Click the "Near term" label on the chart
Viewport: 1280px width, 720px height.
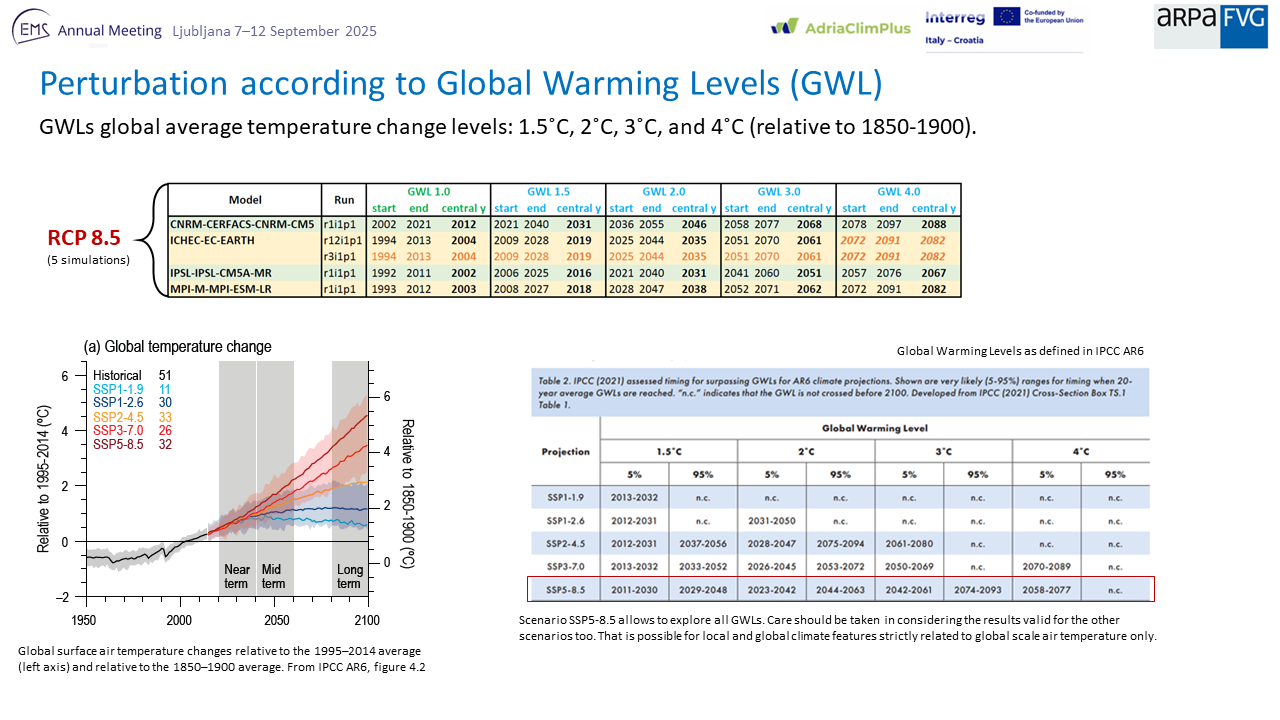(x=236, y=576)
